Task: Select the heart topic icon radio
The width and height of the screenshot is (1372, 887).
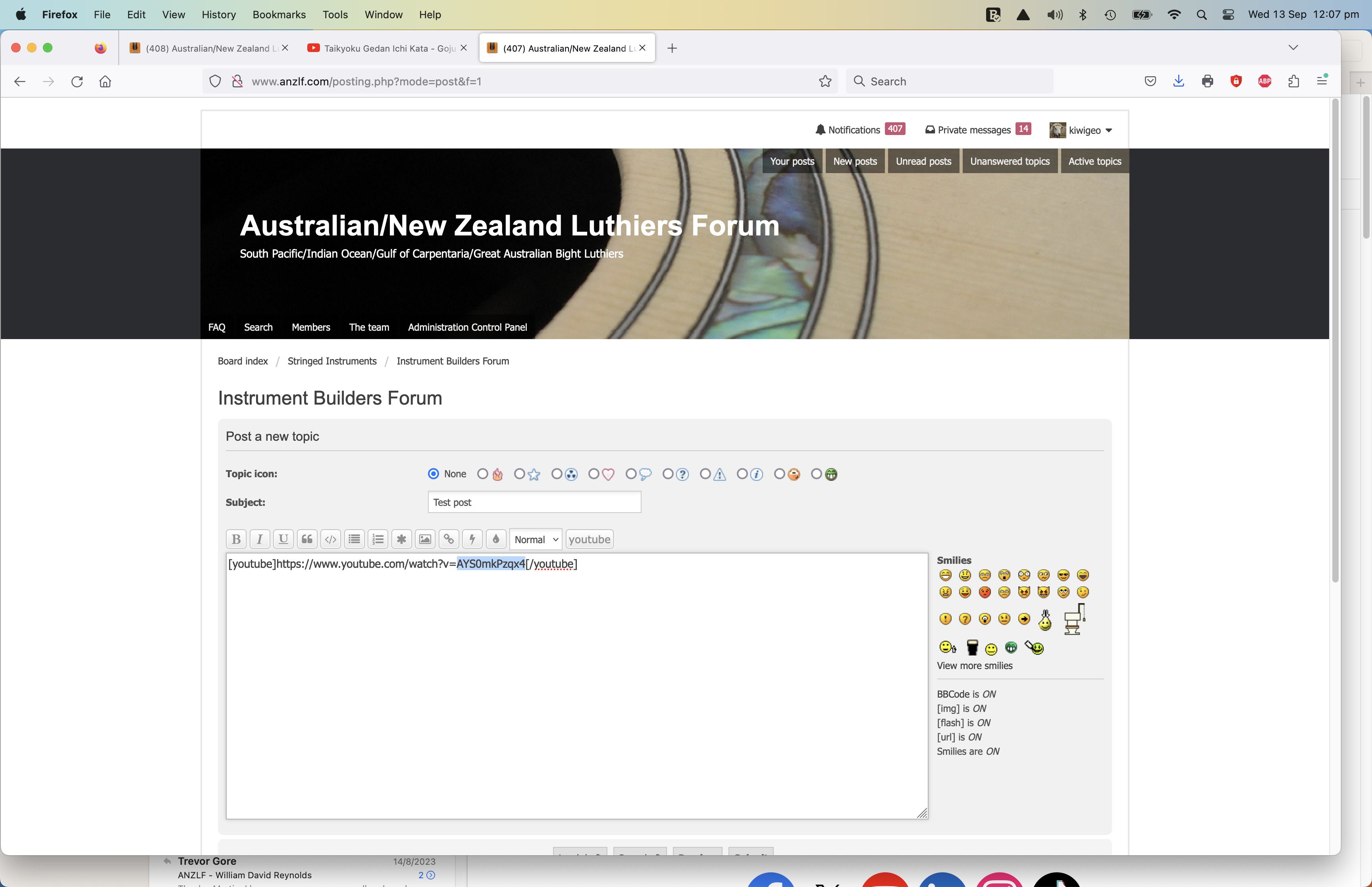Action: click(x=594, y=473)
